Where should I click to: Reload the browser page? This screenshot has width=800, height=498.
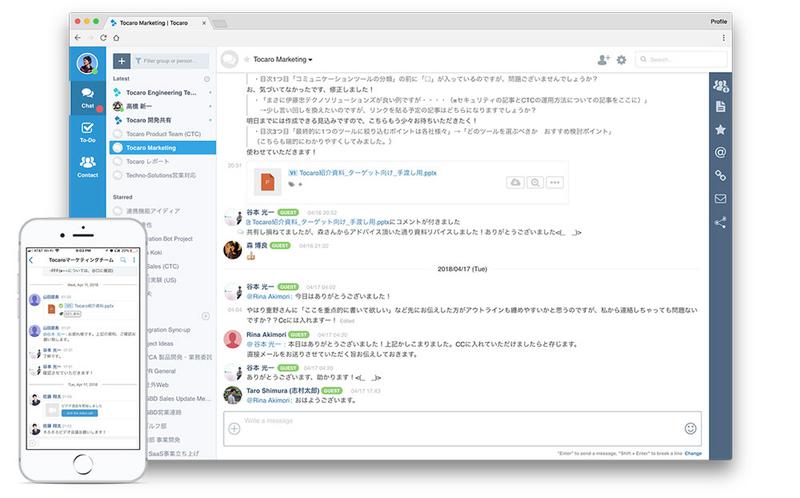click(103, 38)
